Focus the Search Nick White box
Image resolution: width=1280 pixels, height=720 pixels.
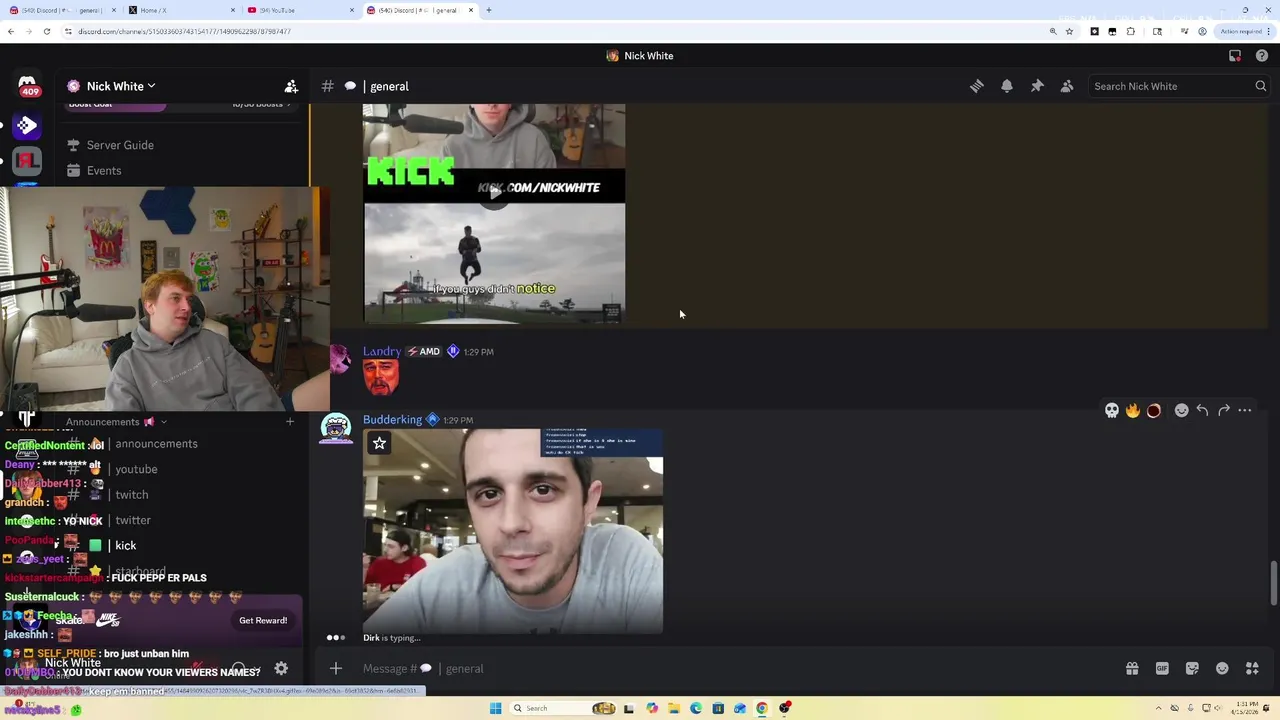point(1170,86)
